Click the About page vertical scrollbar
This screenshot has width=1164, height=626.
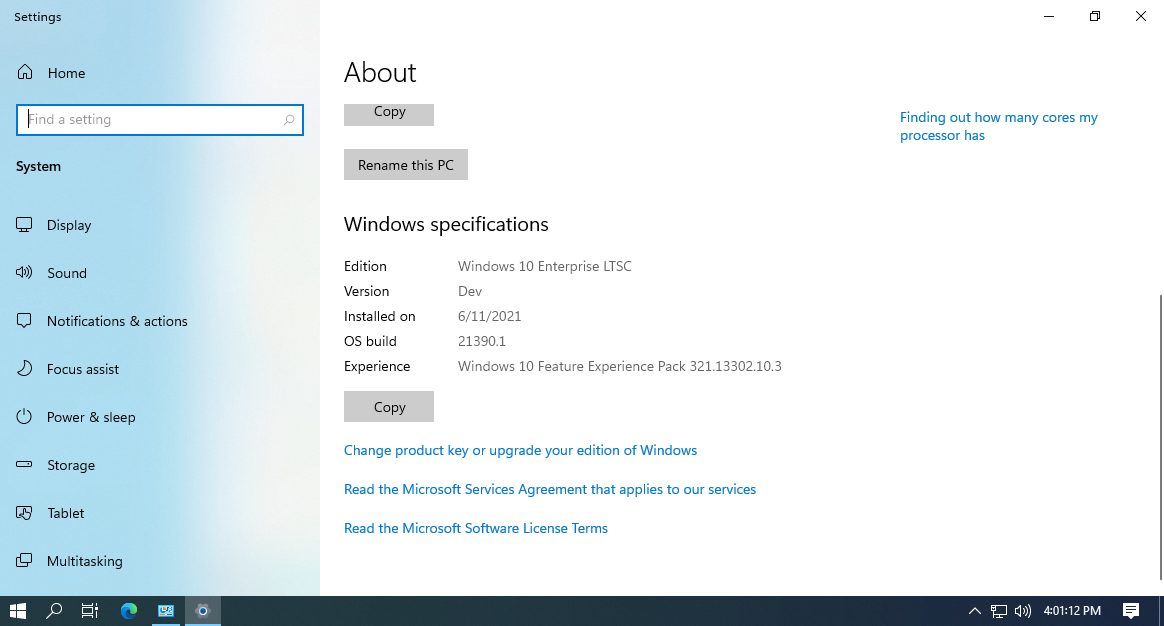coord(1160,437)
